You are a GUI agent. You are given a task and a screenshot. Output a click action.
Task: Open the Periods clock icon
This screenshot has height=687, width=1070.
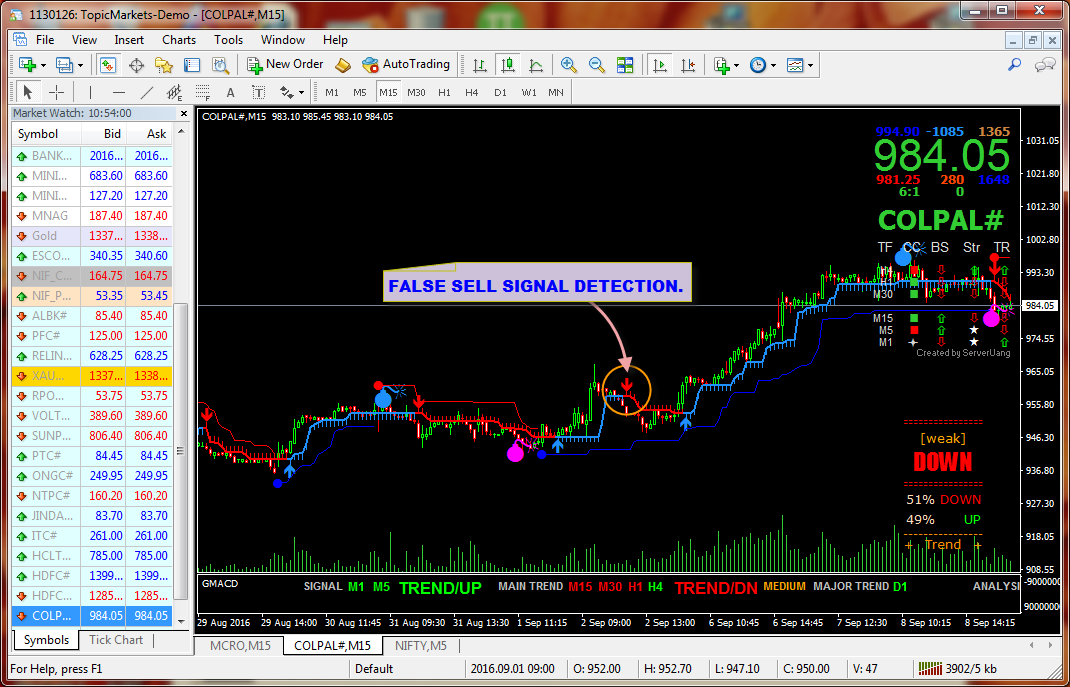[757, 65]
